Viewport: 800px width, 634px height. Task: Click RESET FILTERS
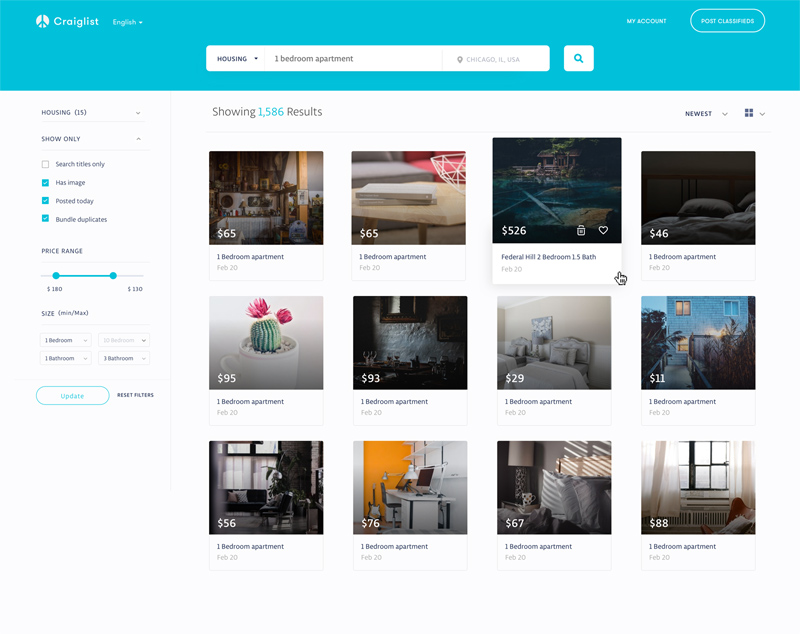coord(135,395)
